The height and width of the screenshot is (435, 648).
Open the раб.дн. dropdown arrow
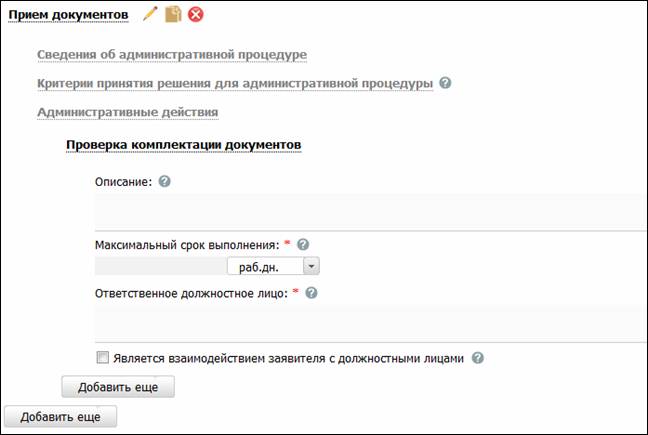(311, 266)
